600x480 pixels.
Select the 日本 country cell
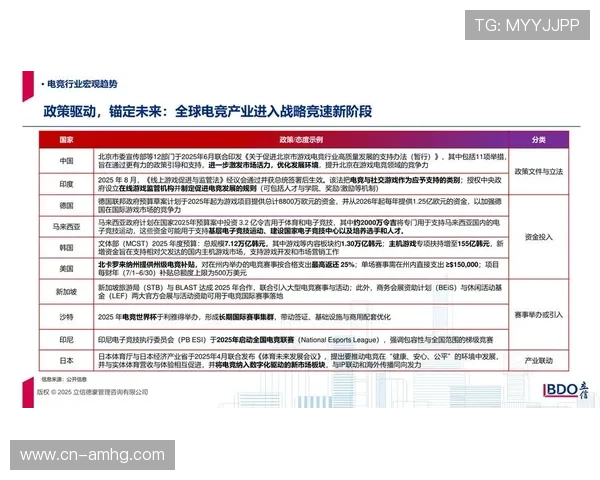pyautogui.click(x=66, y=361)
